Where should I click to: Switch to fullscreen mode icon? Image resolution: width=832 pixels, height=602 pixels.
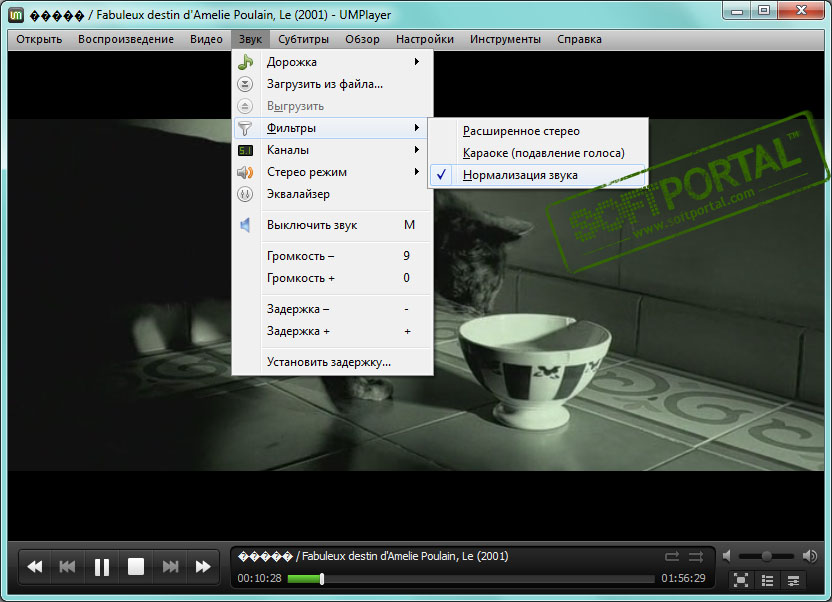(741, 580)
